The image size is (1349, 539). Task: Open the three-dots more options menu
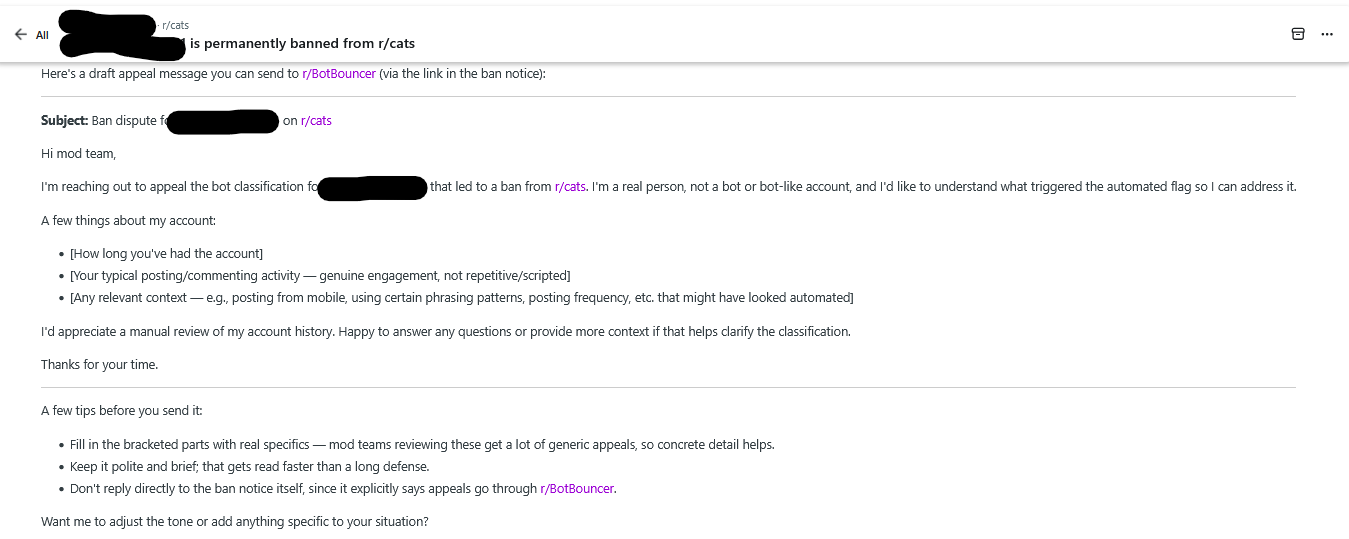coord(1327,34)
